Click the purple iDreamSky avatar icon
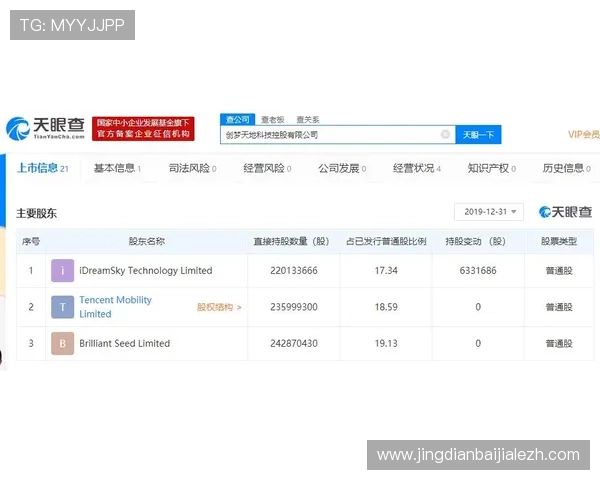Viewport: 600px width, 480px height. point(62,271)
